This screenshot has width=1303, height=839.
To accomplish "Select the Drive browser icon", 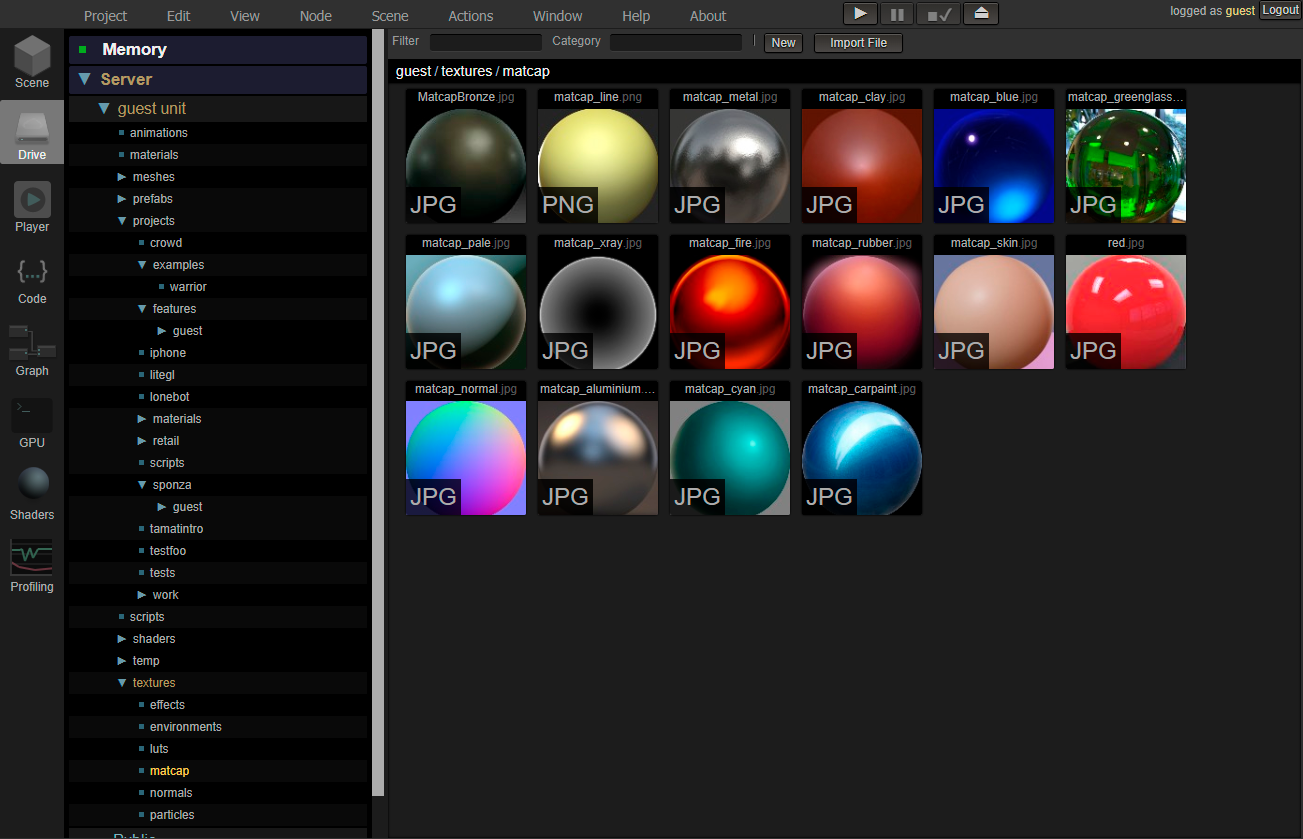I will pos(31,130).
